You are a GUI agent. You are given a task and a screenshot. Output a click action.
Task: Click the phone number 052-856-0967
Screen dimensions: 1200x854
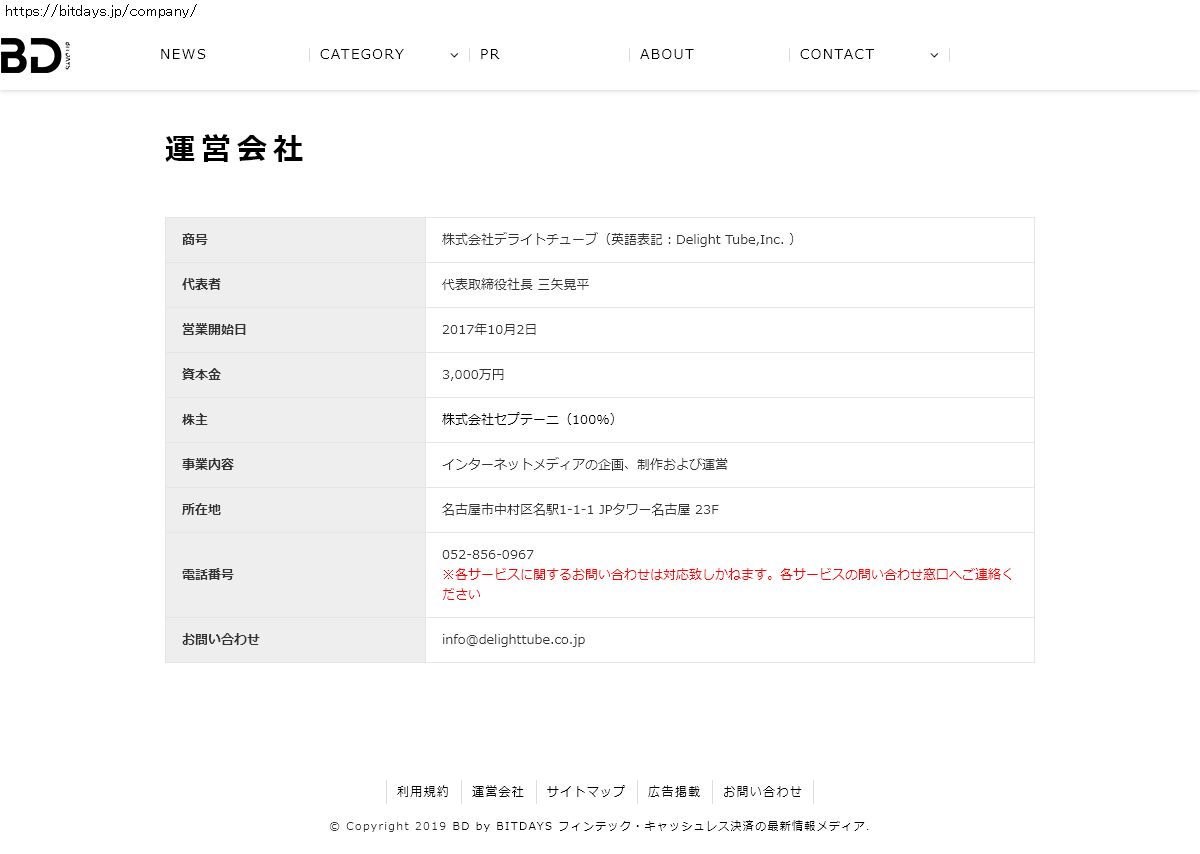point(488,555)
